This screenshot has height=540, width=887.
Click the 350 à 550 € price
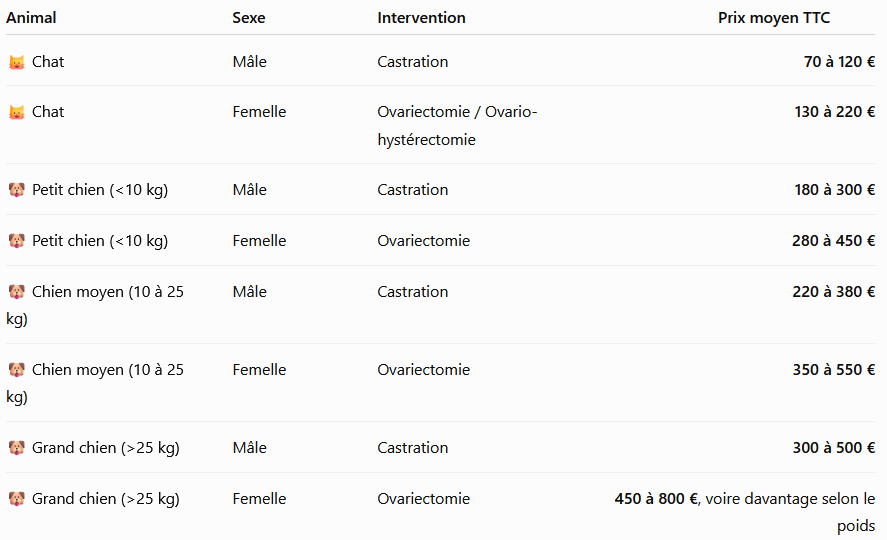[x=834, y=370]
